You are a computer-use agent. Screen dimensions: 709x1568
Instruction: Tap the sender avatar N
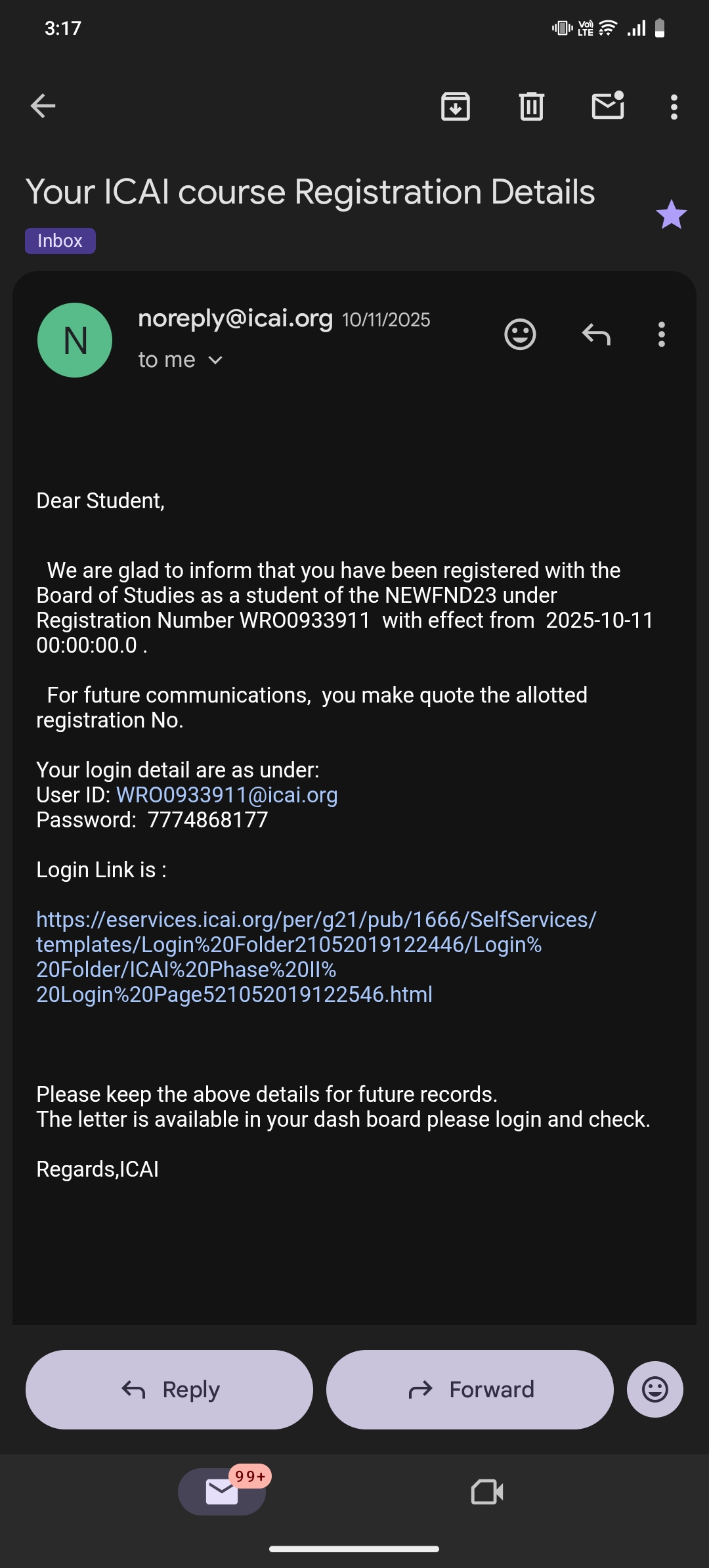[x=75, y=340]
